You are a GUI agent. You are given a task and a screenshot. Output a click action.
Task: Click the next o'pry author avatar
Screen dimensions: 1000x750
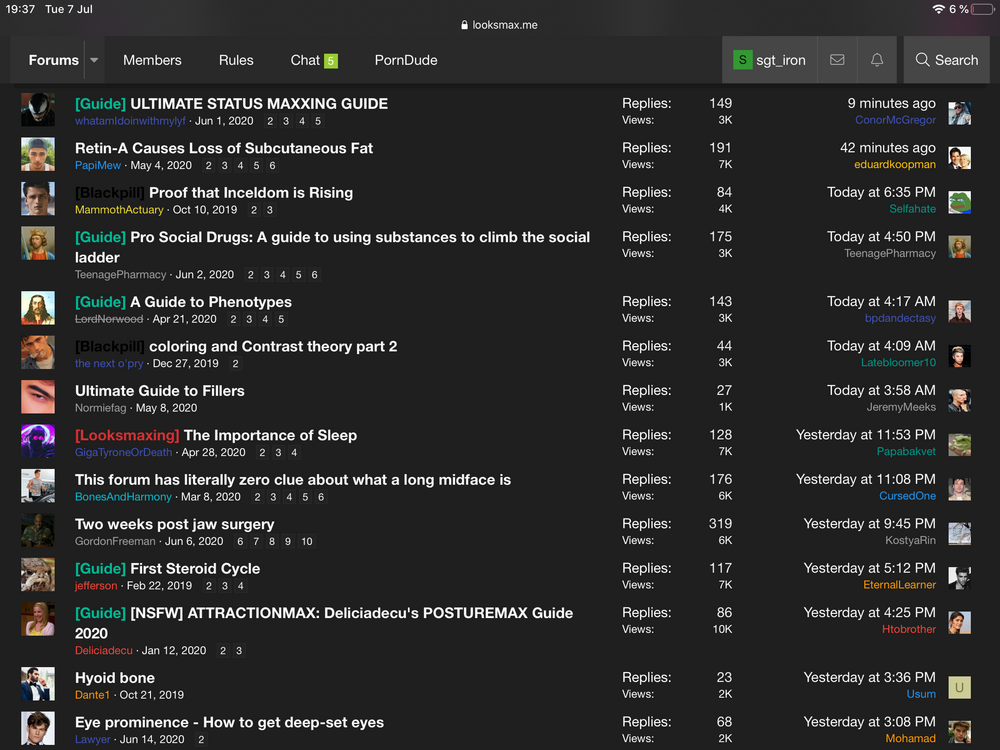(38, 353)
